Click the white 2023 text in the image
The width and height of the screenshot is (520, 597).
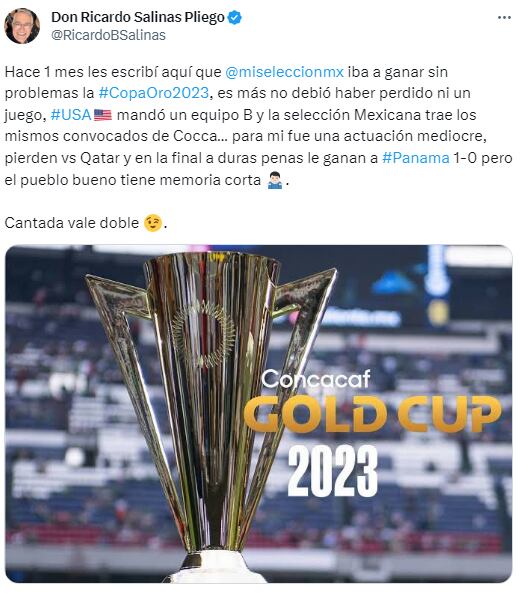click(x=333, y=471)
